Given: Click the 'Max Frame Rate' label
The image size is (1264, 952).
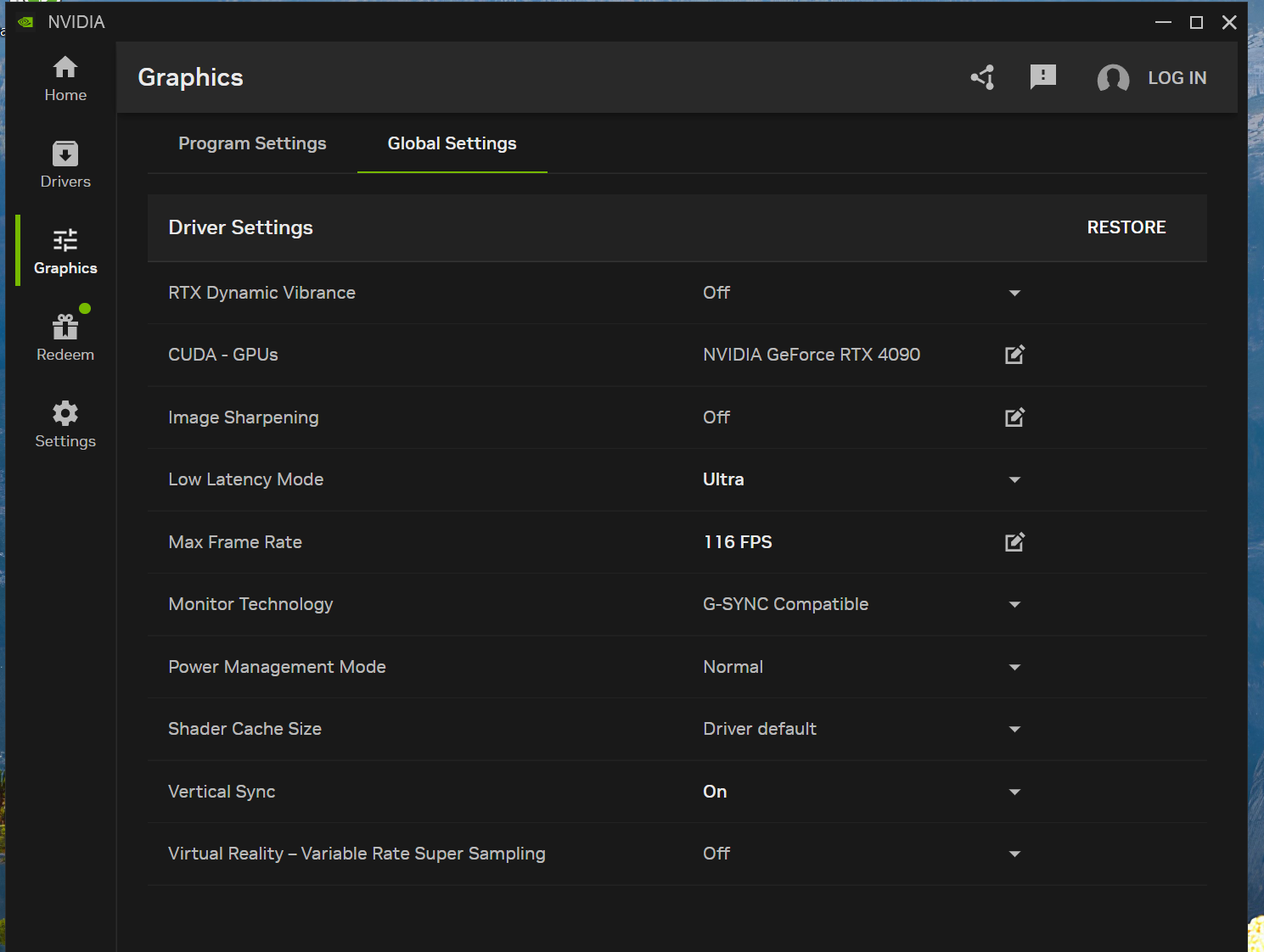Looking at the screenshot, I should [235, 542].
